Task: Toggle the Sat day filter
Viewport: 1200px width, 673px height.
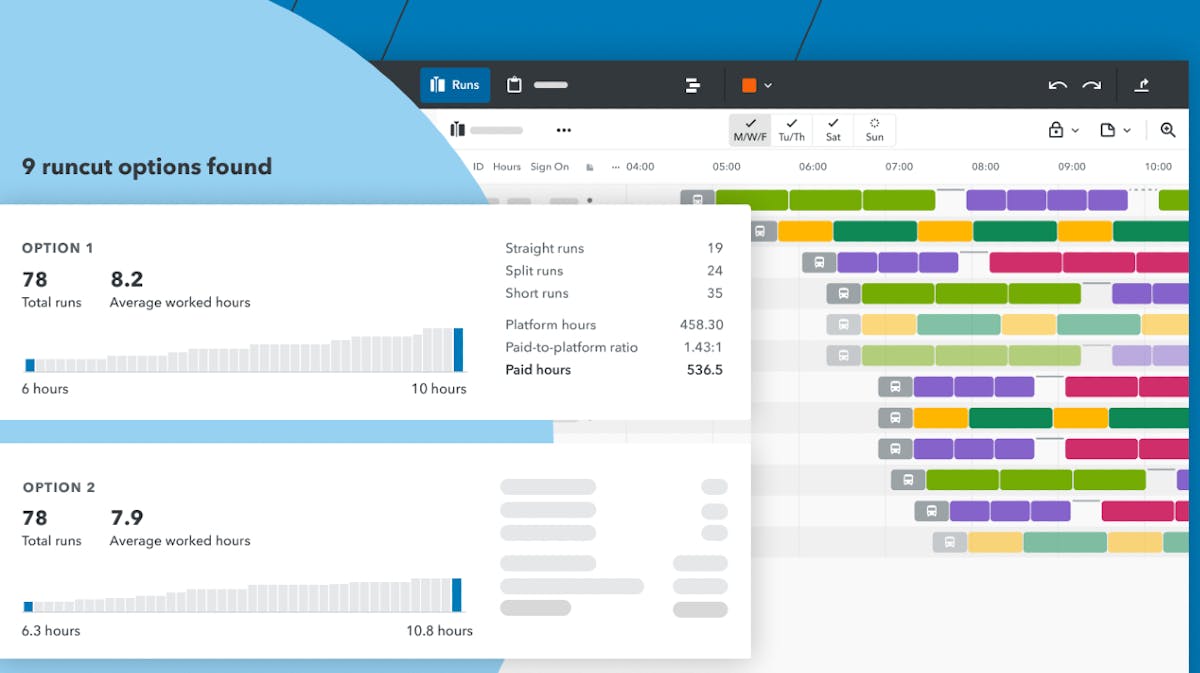Action: click(833, 129)
